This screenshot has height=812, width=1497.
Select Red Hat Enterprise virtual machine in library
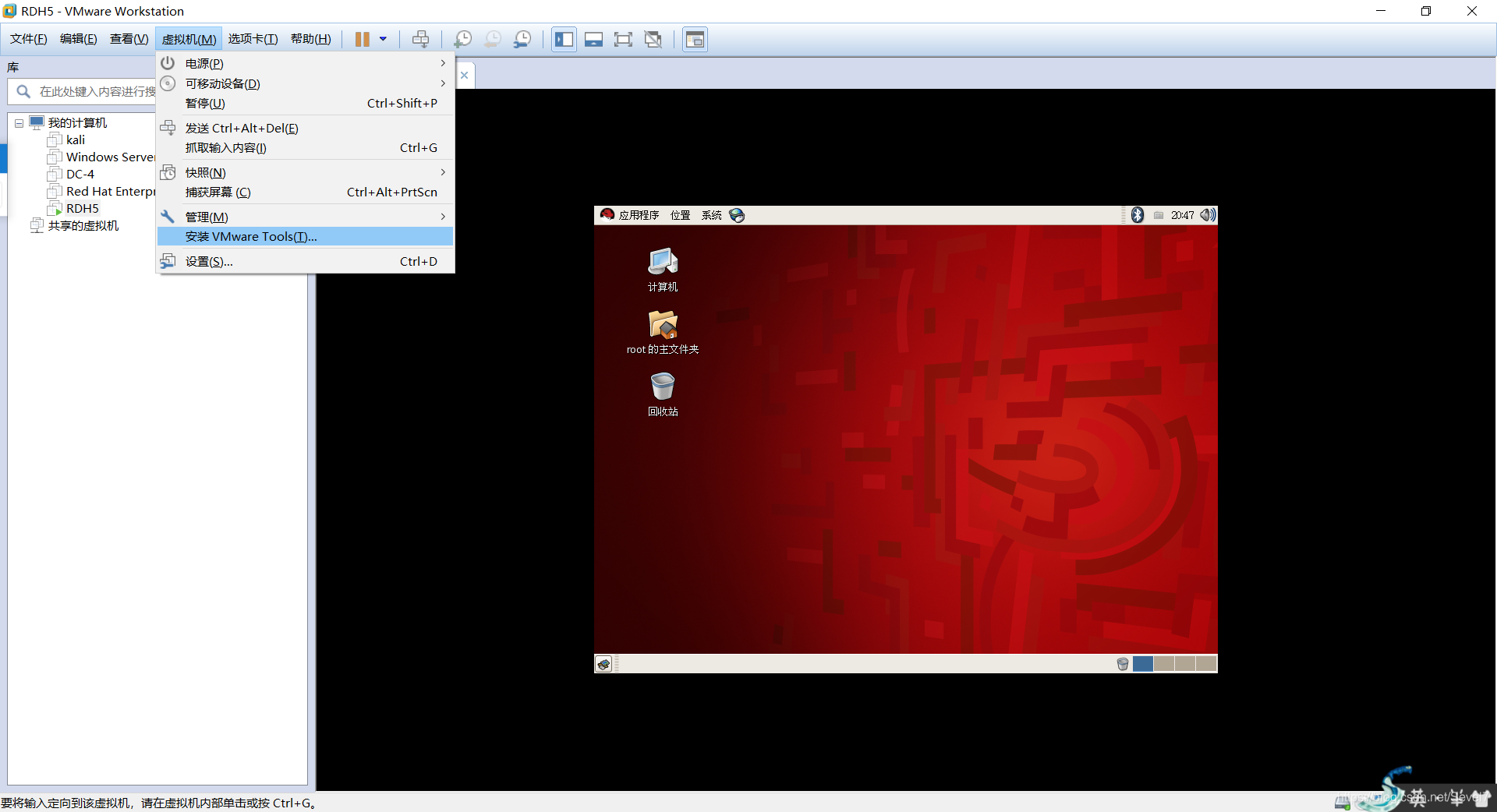click(101, 192)
